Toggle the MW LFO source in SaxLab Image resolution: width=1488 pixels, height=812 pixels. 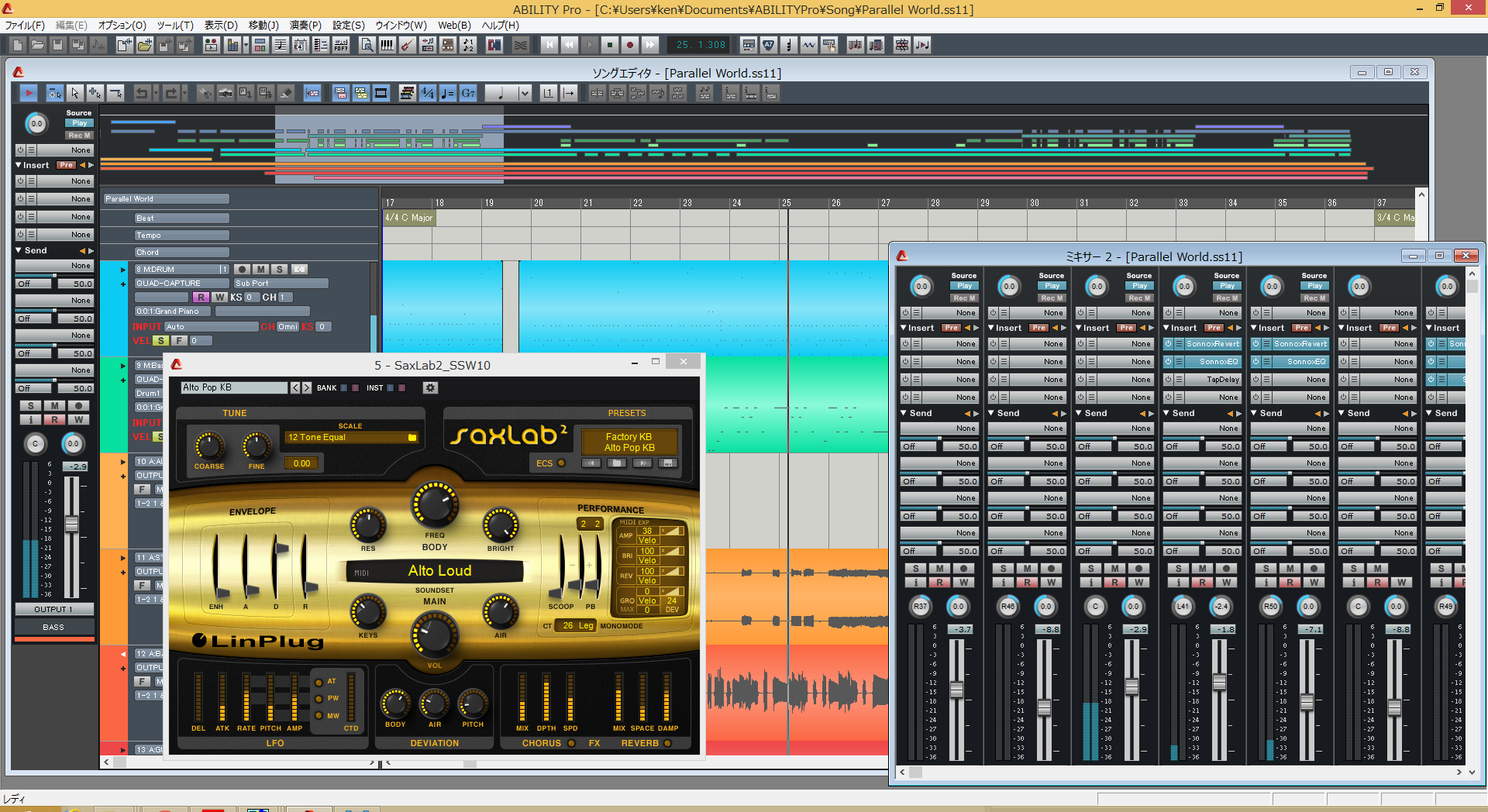tap(319, 716)
